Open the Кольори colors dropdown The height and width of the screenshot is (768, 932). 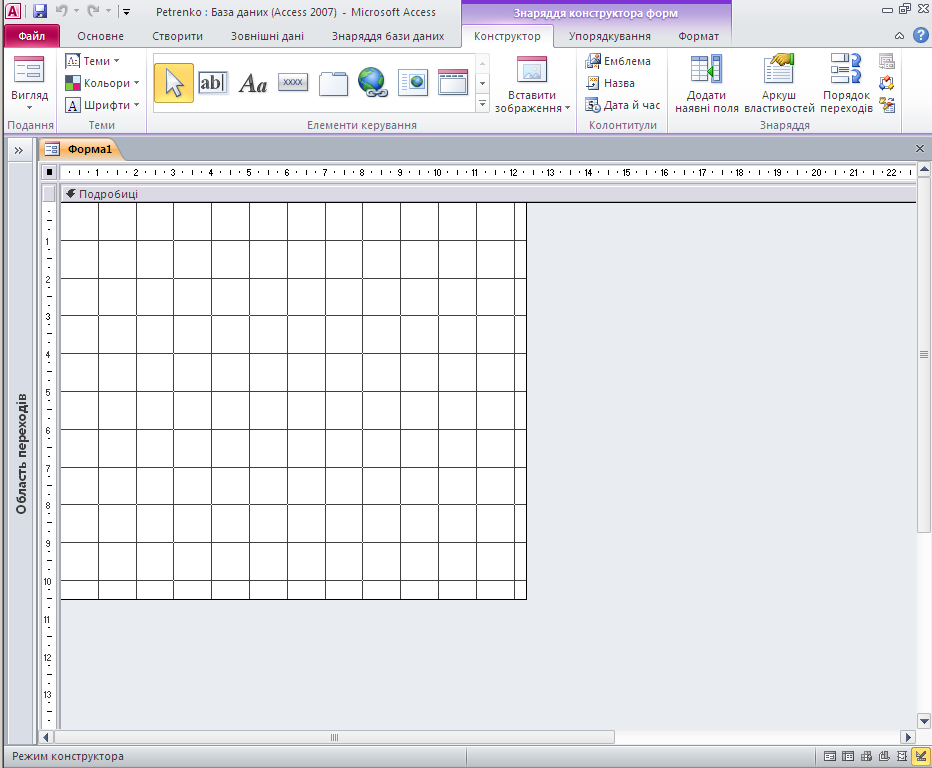tap(102, 83)
